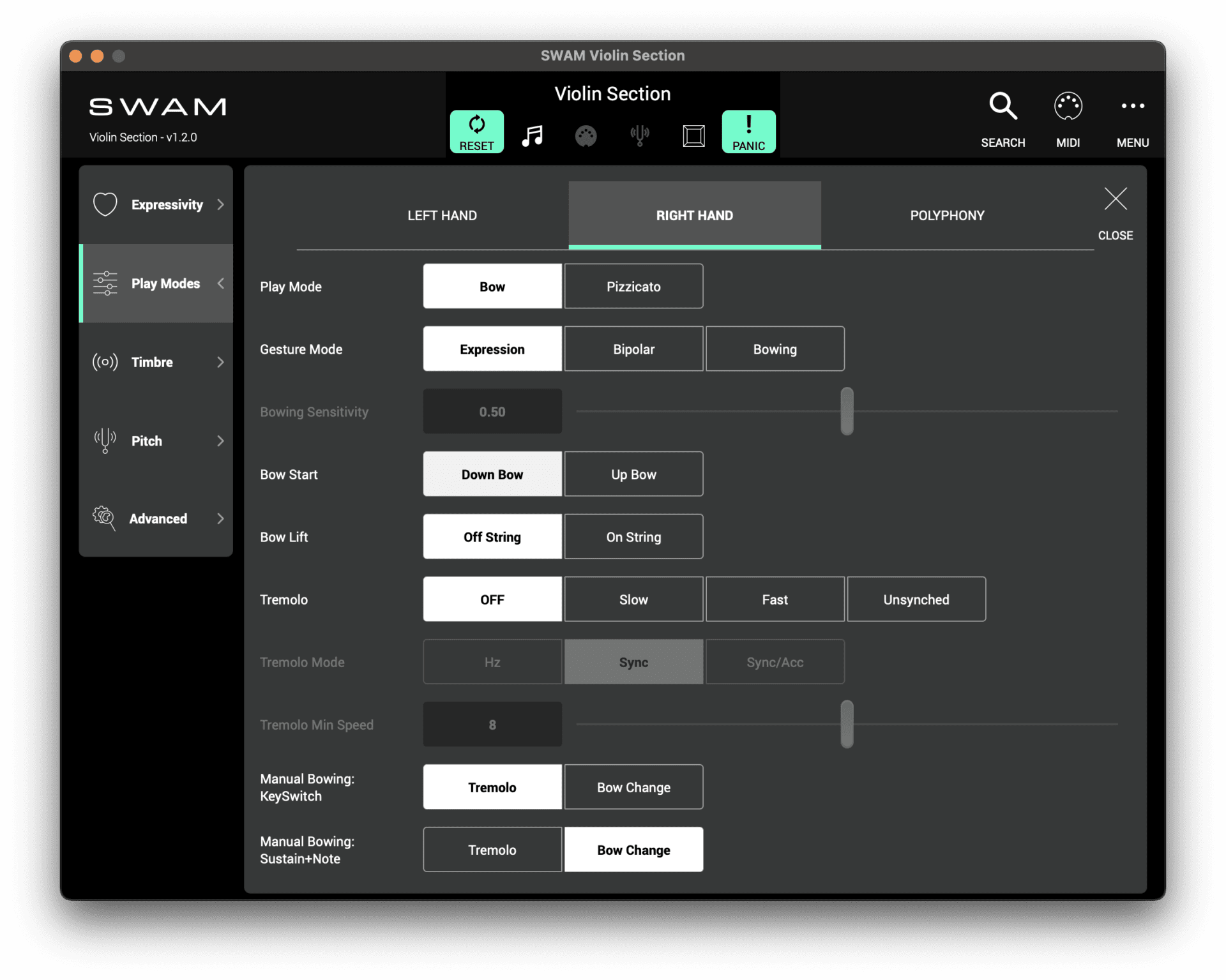The height and width of the screenshot is (980, 1226).
Task: Expand the Advanced section chevron
Action: coord(220,518)
